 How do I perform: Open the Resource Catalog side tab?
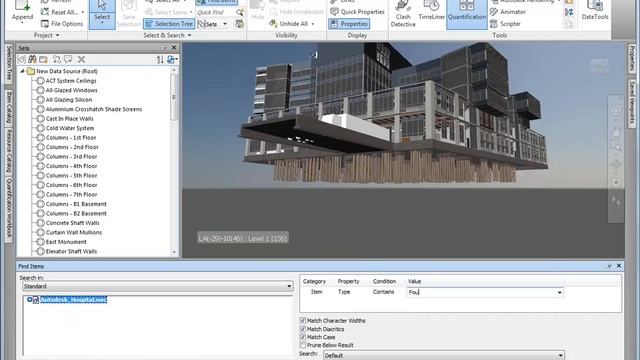point(9,151)
